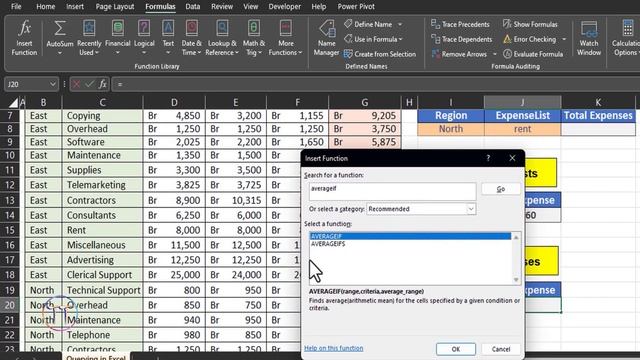Viewport: 640px width, 360px height.
Task: Expand the Name Box dropdown arrow
Action: (x=53, y=84)
